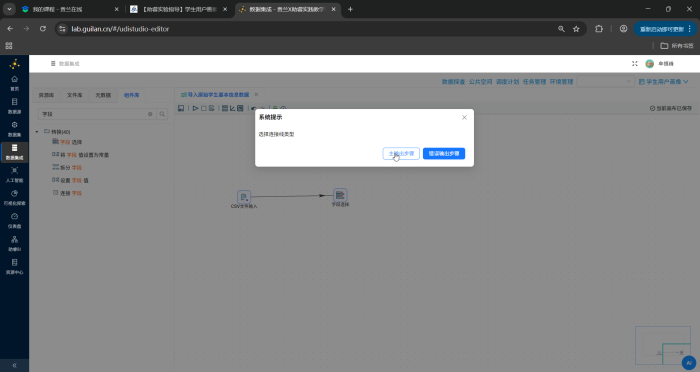The width and height of the screenshot is (700, 372).
Task: Open the 公共空间 link
Action: [480, 82]
